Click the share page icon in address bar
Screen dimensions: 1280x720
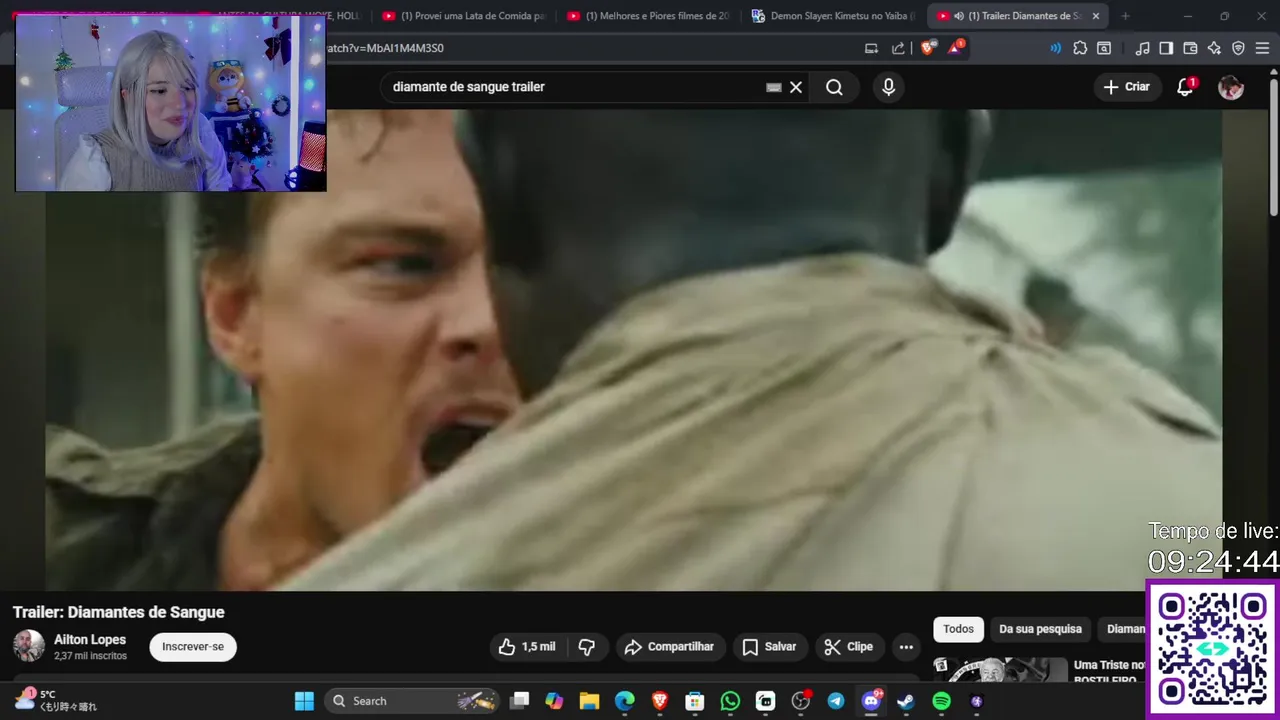point(898,48)
